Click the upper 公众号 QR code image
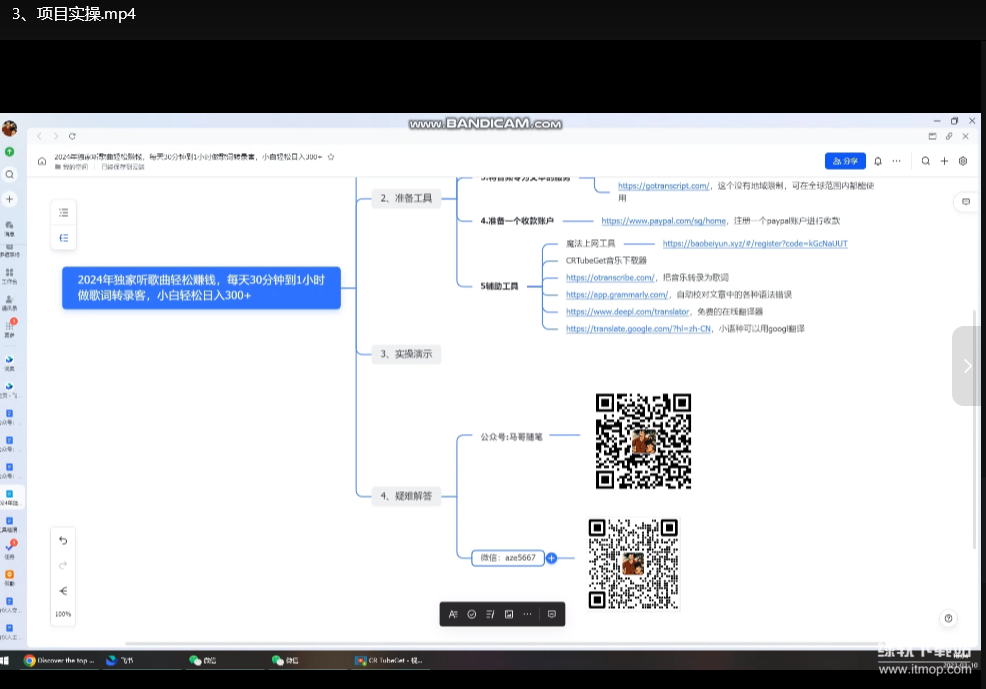The height and width of the screenshot is (689, 986). [x=643, y=441]
